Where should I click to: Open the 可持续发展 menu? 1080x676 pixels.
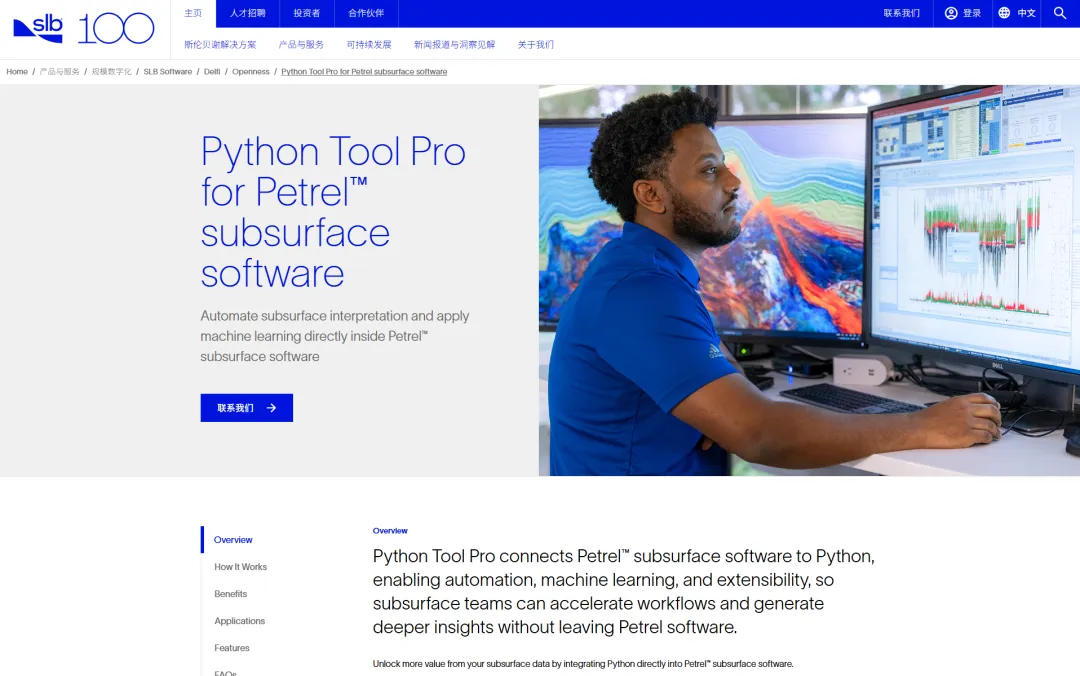[368, 45]
